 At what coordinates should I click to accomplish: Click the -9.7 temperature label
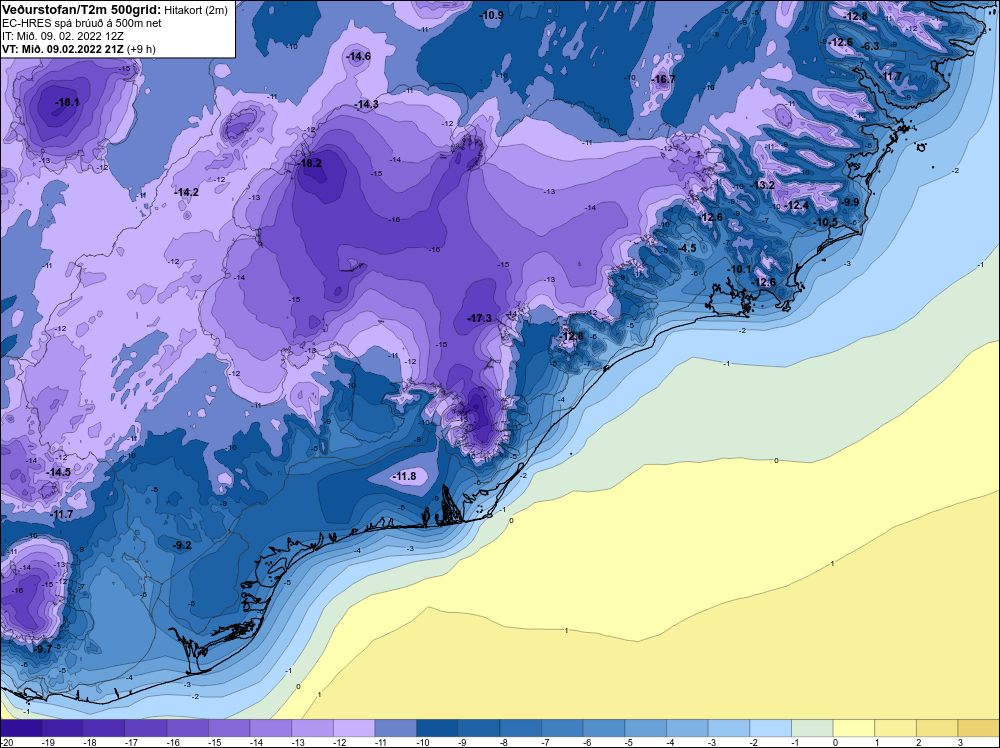(43, 649)
